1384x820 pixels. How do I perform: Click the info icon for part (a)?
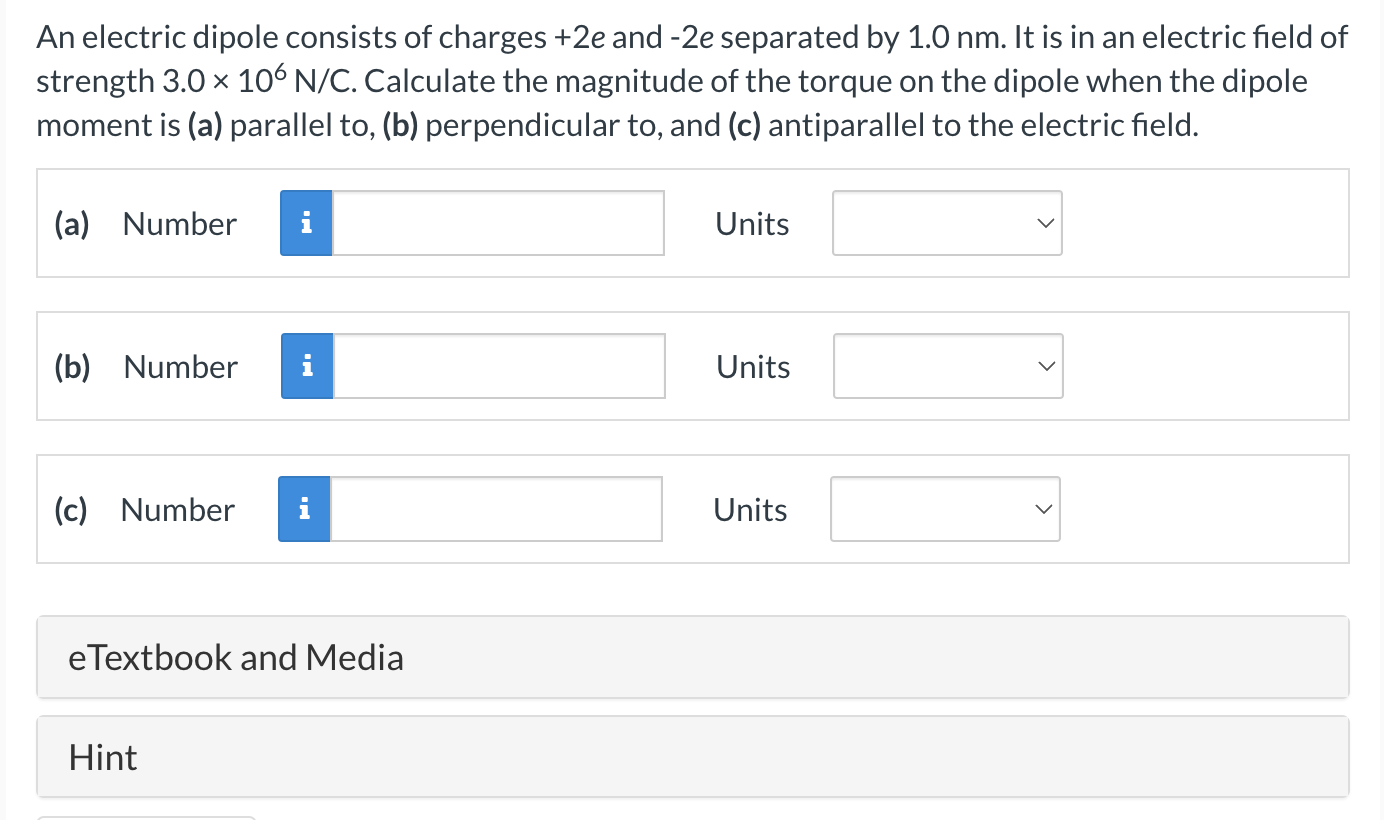306,223
